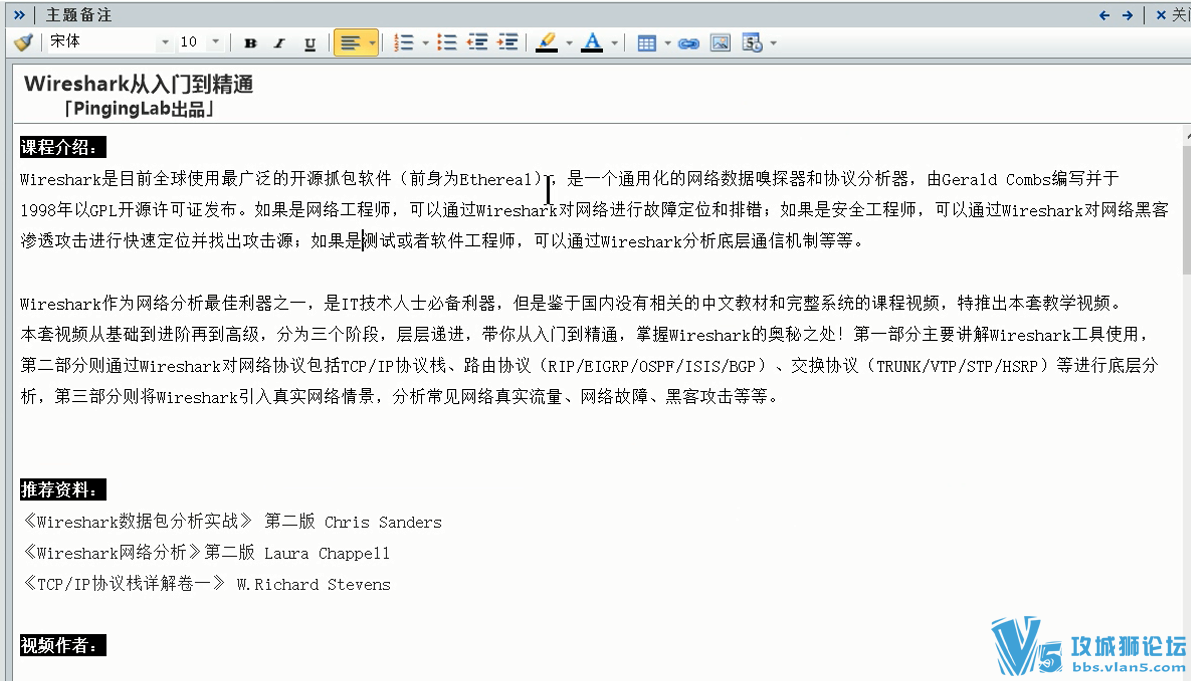This screenshot has height=681, width=1191.
Task: Click the text TCP/IP协议栈 in the paragraph
Action: tap(393, 366)
